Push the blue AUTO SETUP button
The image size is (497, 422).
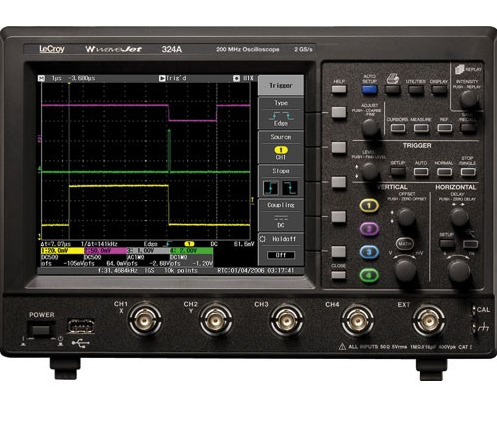pos(369,90)
